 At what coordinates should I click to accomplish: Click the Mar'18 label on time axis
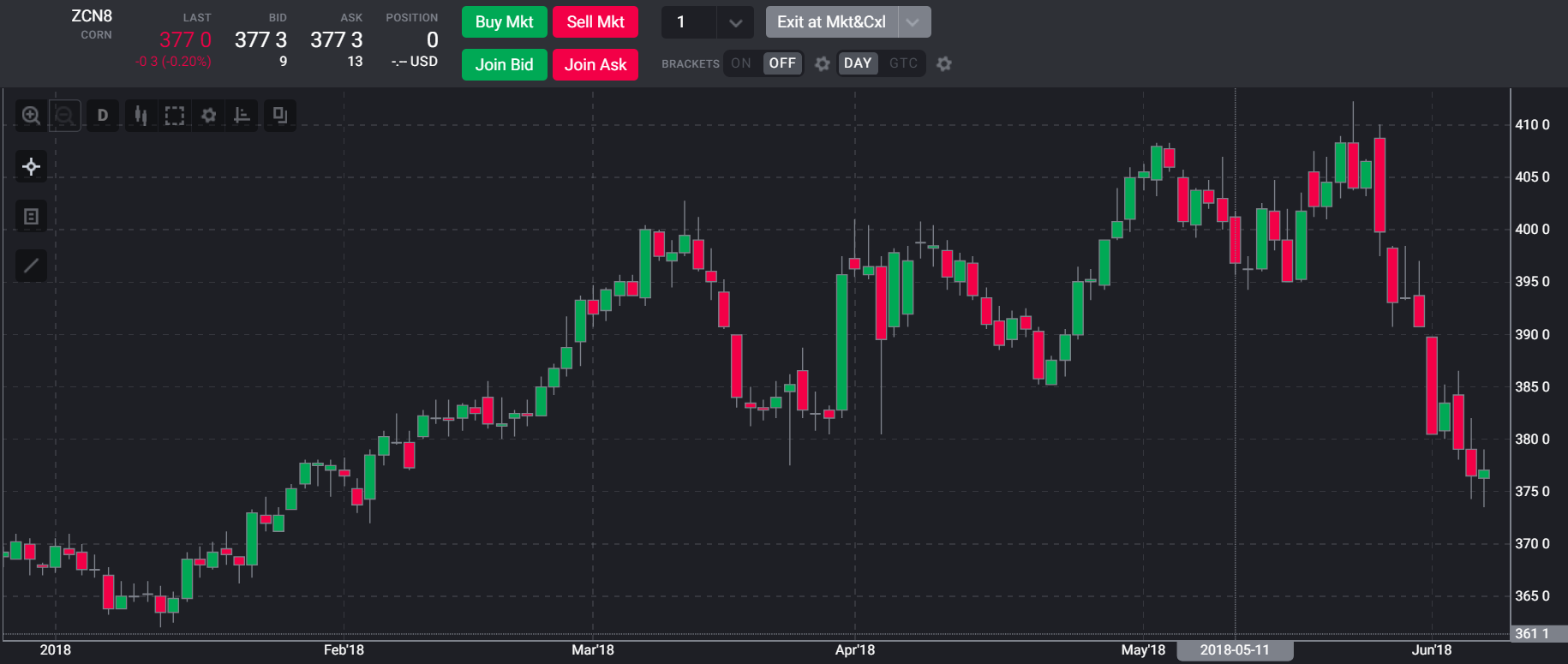593,650
